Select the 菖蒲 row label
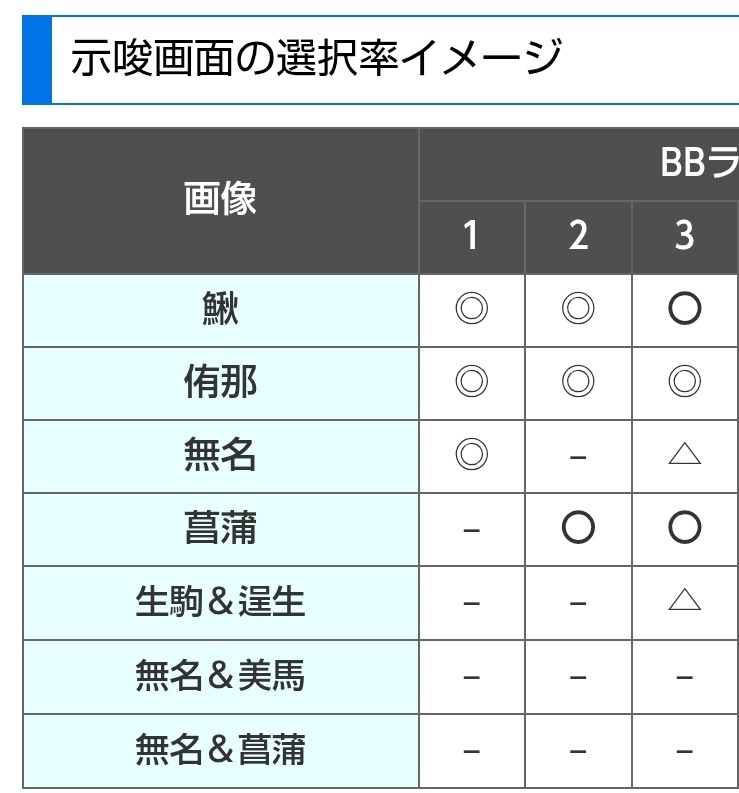Image resolution: width=739 pixels, height=793 pixels. pyautogui.click(x=221, y=529)
